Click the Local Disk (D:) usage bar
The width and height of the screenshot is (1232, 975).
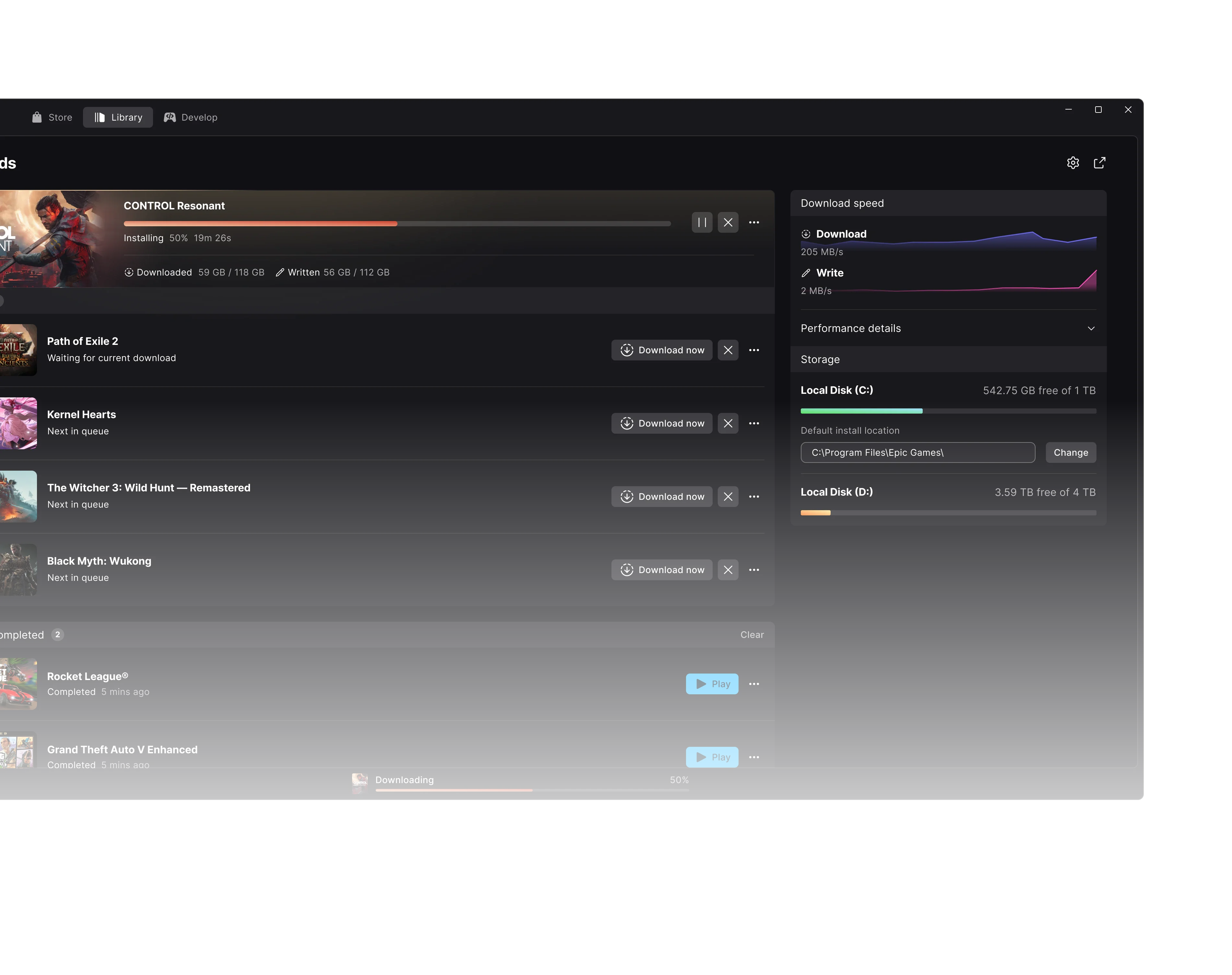[948, 512]
